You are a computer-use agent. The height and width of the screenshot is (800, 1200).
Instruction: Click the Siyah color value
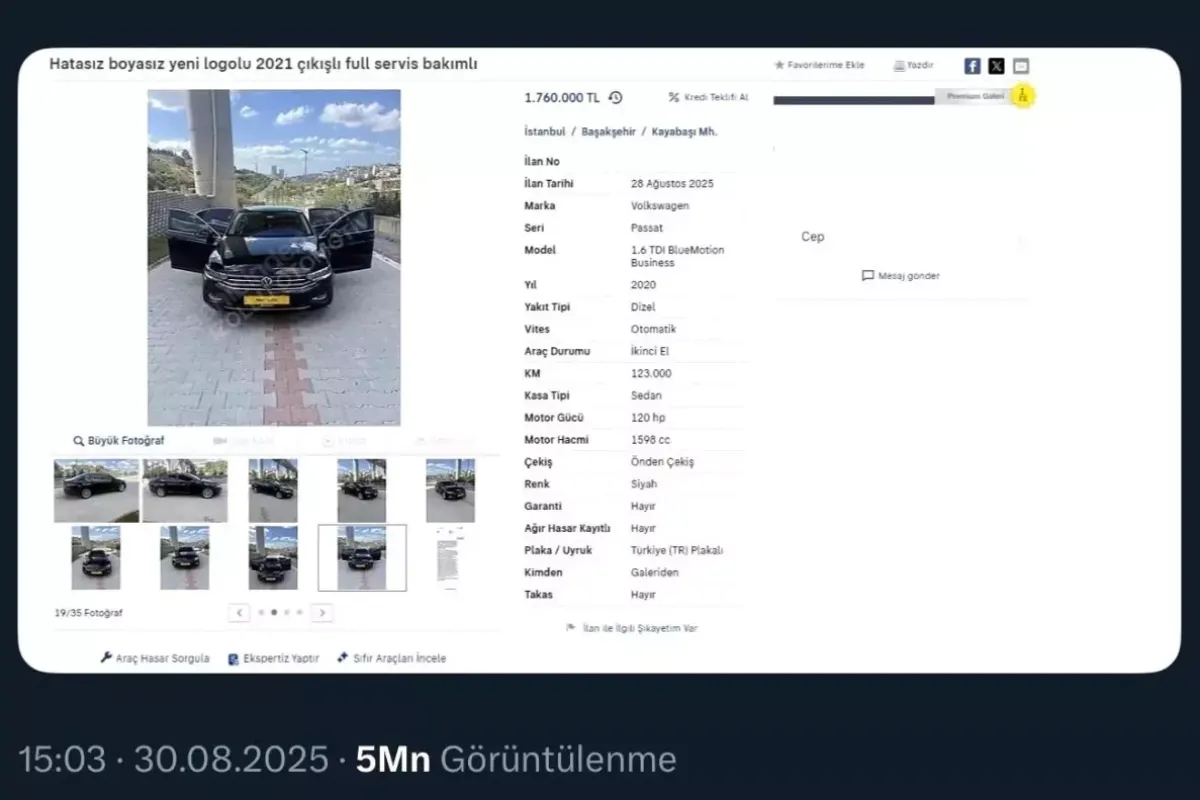coord(643,484)
